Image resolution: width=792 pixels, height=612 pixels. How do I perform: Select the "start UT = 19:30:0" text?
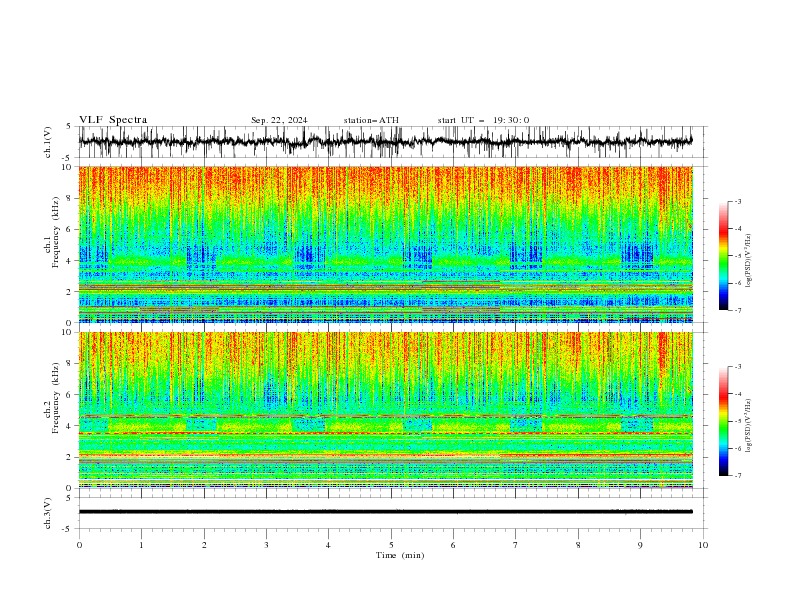pos(483,120)
